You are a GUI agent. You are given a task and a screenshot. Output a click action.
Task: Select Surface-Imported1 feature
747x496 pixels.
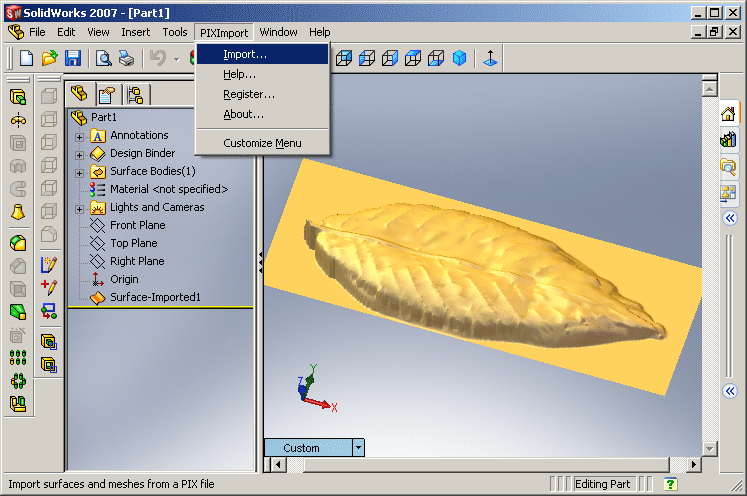point(155,297)
